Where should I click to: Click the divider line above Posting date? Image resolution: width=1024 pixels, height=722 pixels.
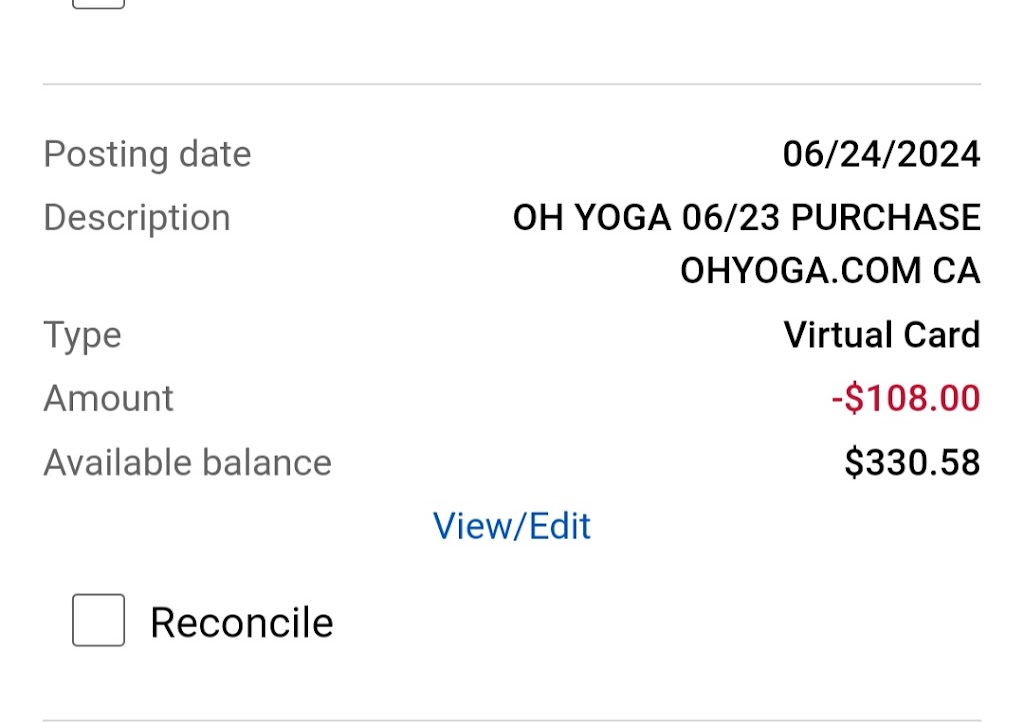[511, 84]
